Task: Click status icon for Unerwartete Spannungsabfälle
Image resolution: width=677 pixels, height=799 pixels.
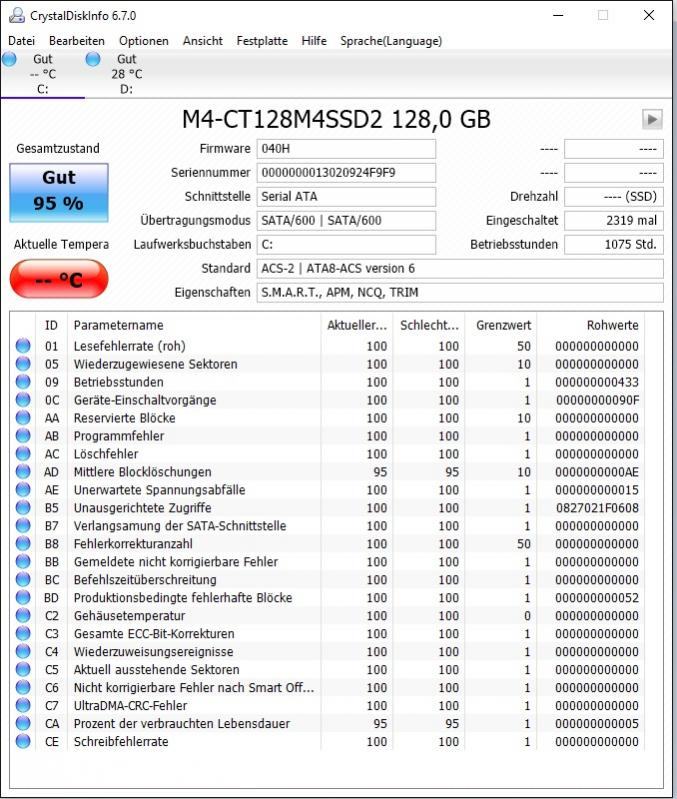Action: pyautogui.click(x=23, y=490)
